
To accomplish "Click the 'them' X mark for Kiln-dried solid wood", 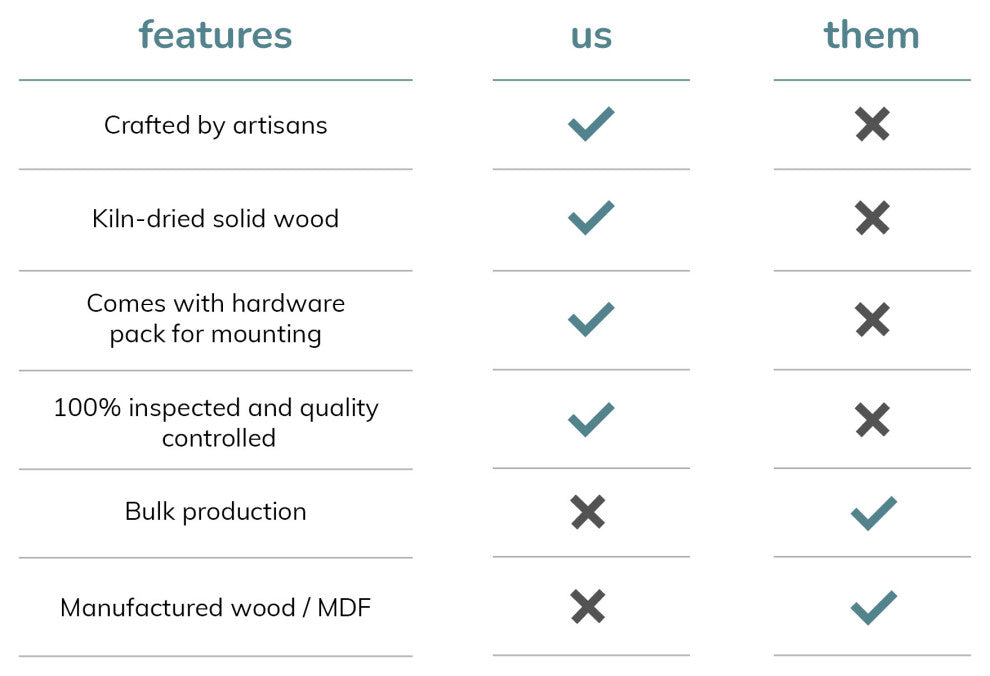I will 873,218.
